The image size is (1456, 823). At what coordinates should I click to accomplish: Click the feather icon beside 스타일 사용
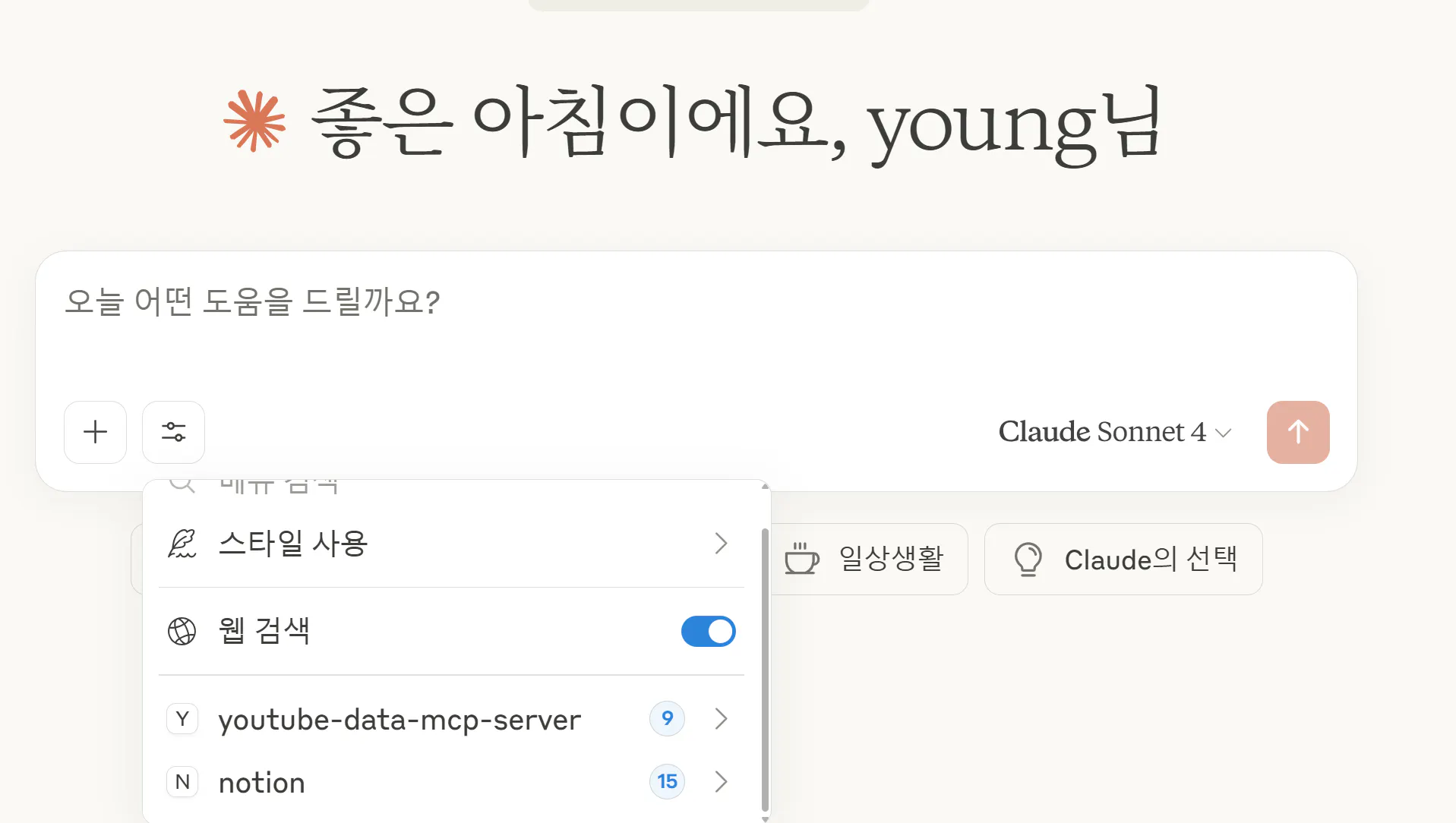coord(182,544)
